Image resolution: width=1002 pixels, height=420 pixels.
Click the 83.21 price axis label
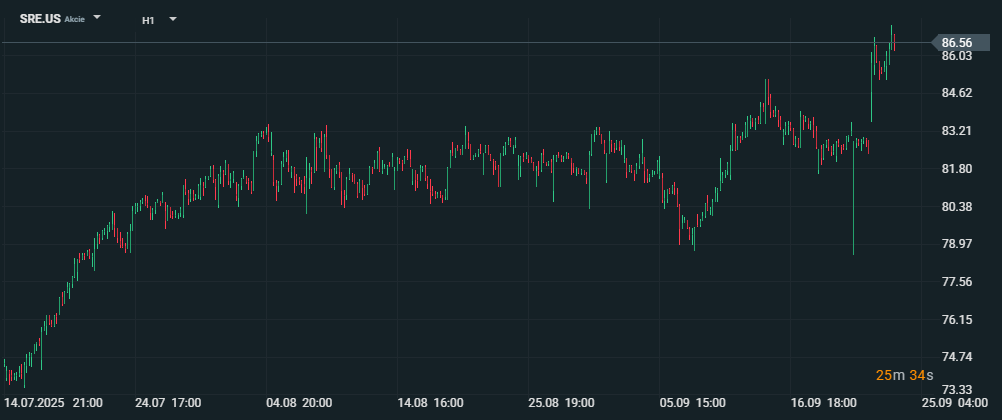pyautogui.click(x=957, y=131)
